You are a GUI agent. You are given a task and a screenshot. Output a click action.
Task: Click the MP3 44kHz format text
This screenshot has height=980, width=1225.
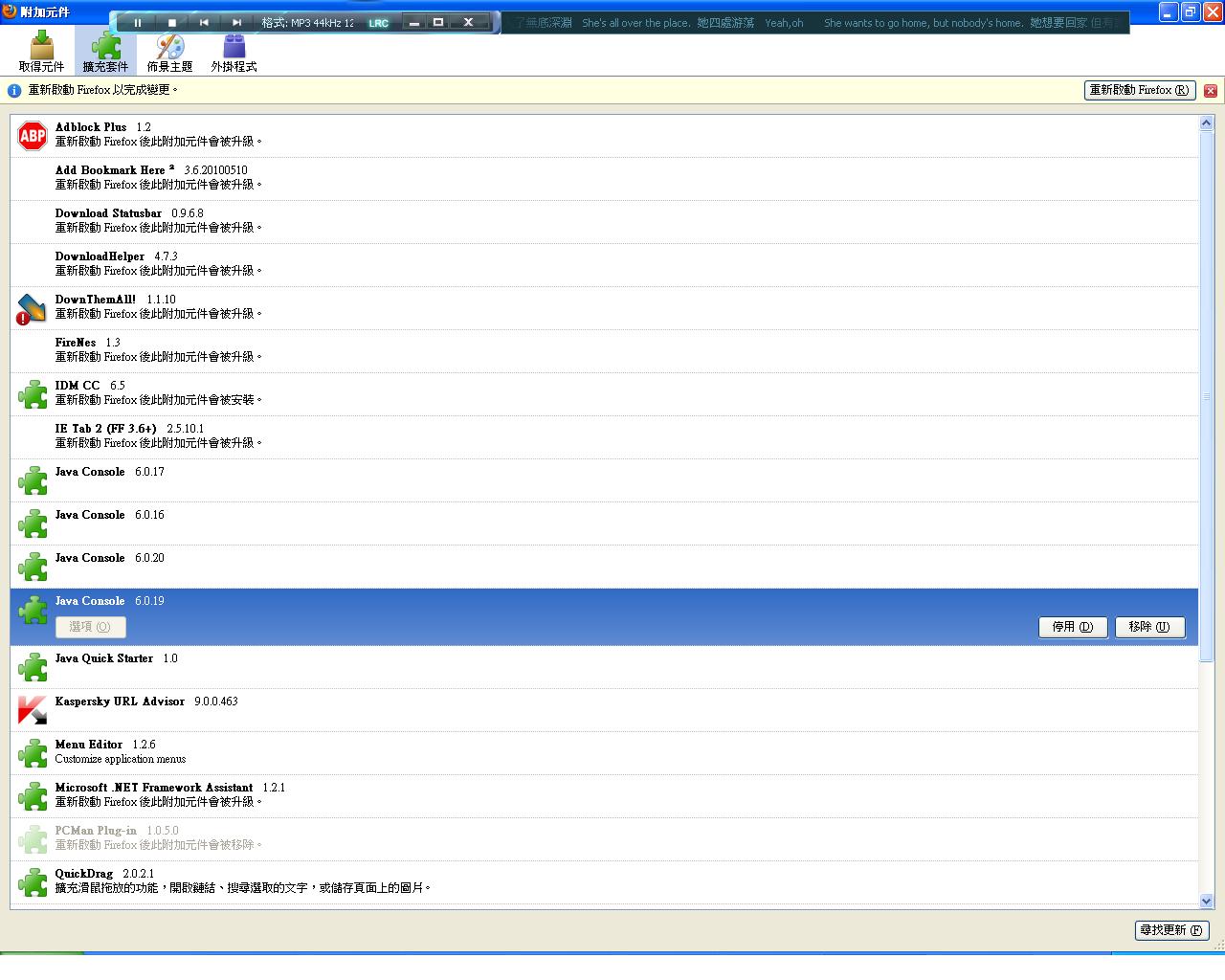[x=308, y=23]
